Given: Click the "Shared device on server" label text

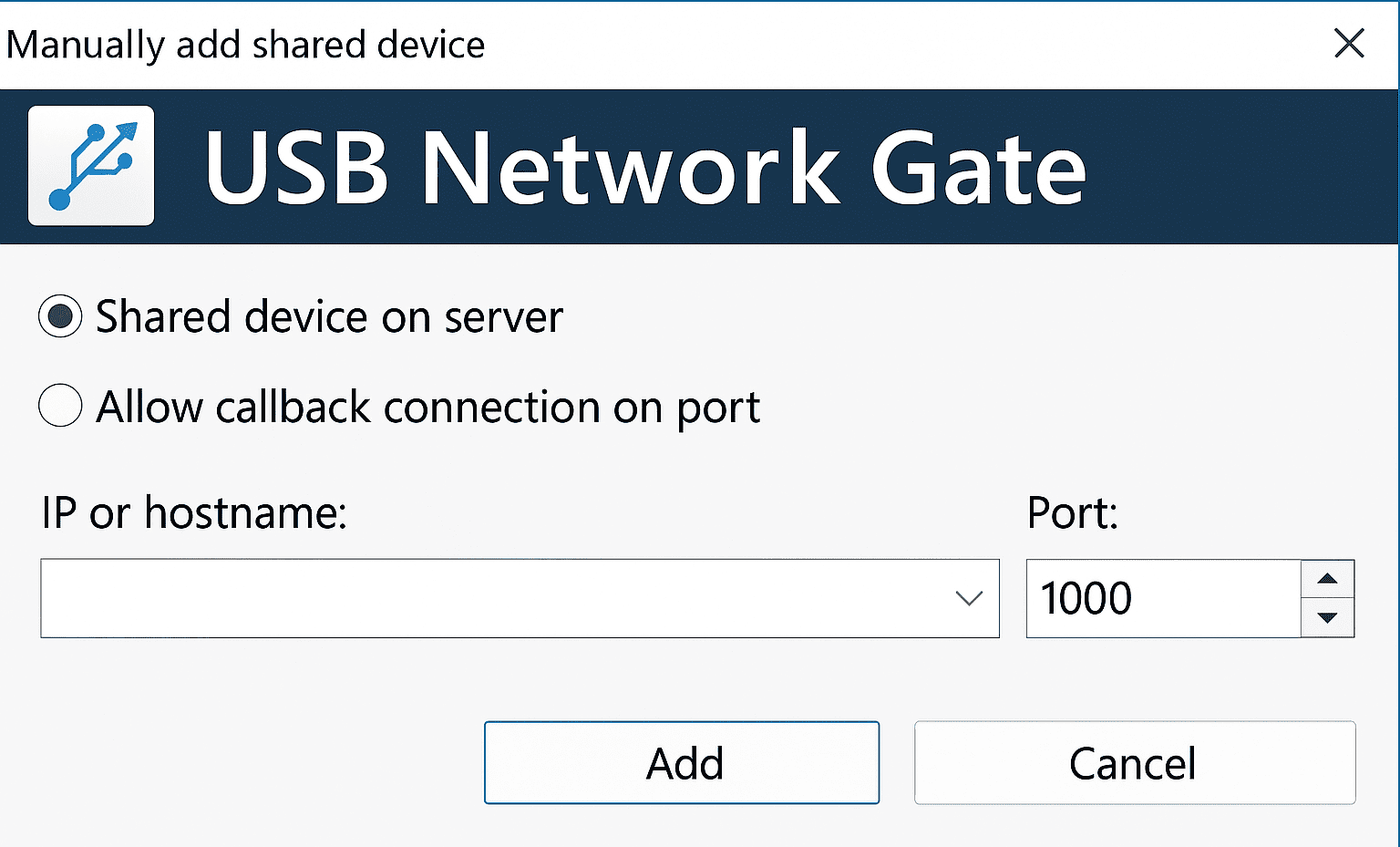Looking at the screenshot, I should click(x=329, y=317).
